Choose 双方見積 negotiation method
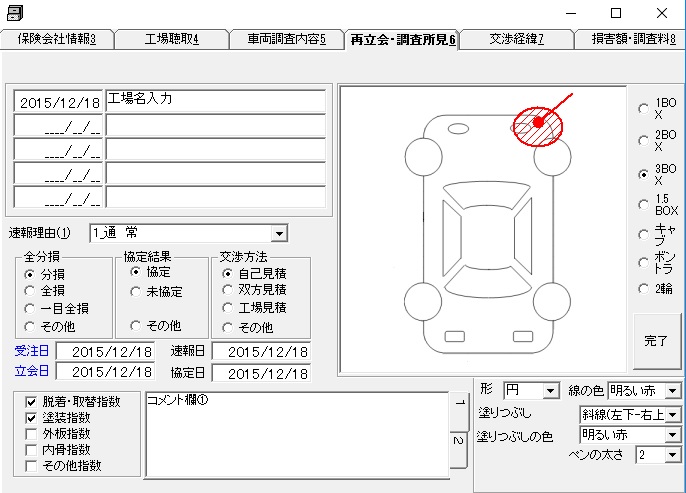 228,290
